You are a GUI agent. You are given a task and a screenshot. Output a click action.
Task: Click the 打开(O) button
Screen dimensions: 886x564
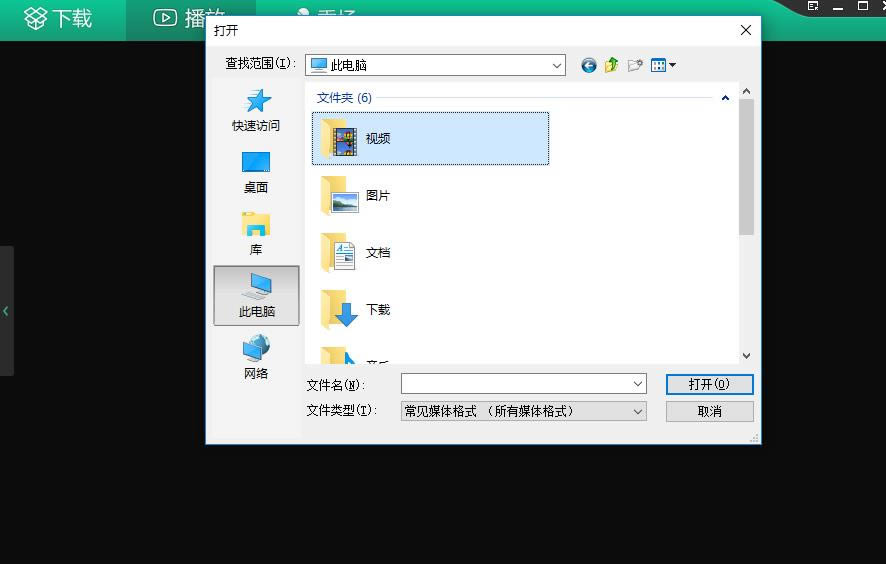point(709,384)
